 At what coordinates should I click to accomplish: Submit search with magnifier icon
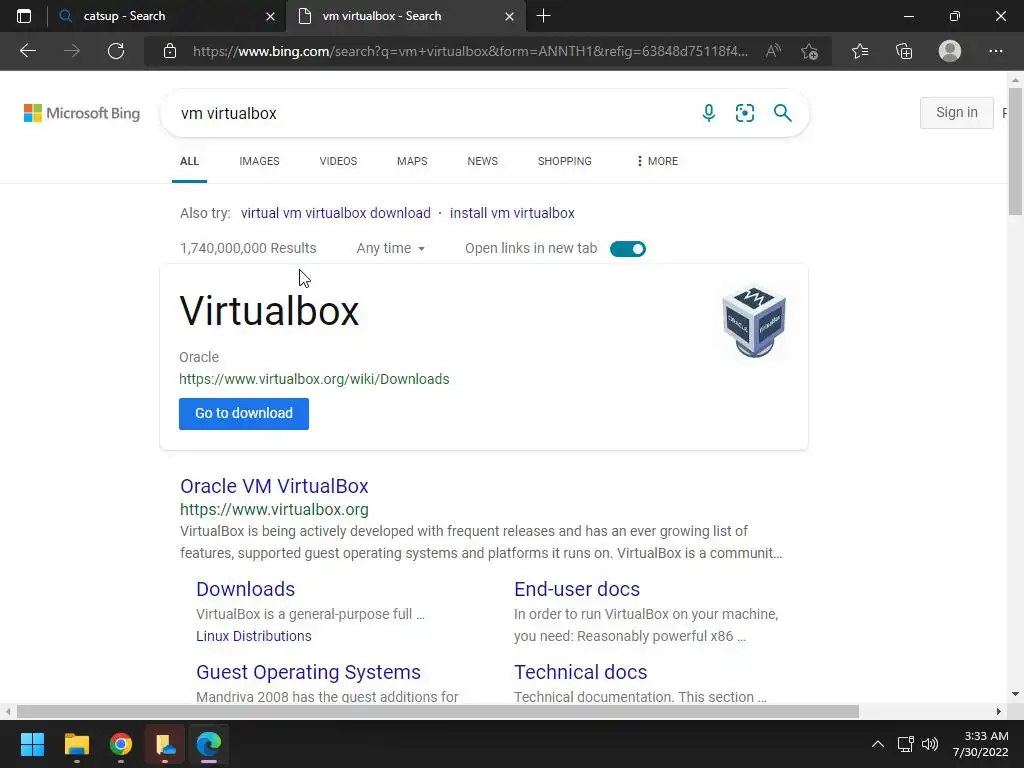click(782, 113)
